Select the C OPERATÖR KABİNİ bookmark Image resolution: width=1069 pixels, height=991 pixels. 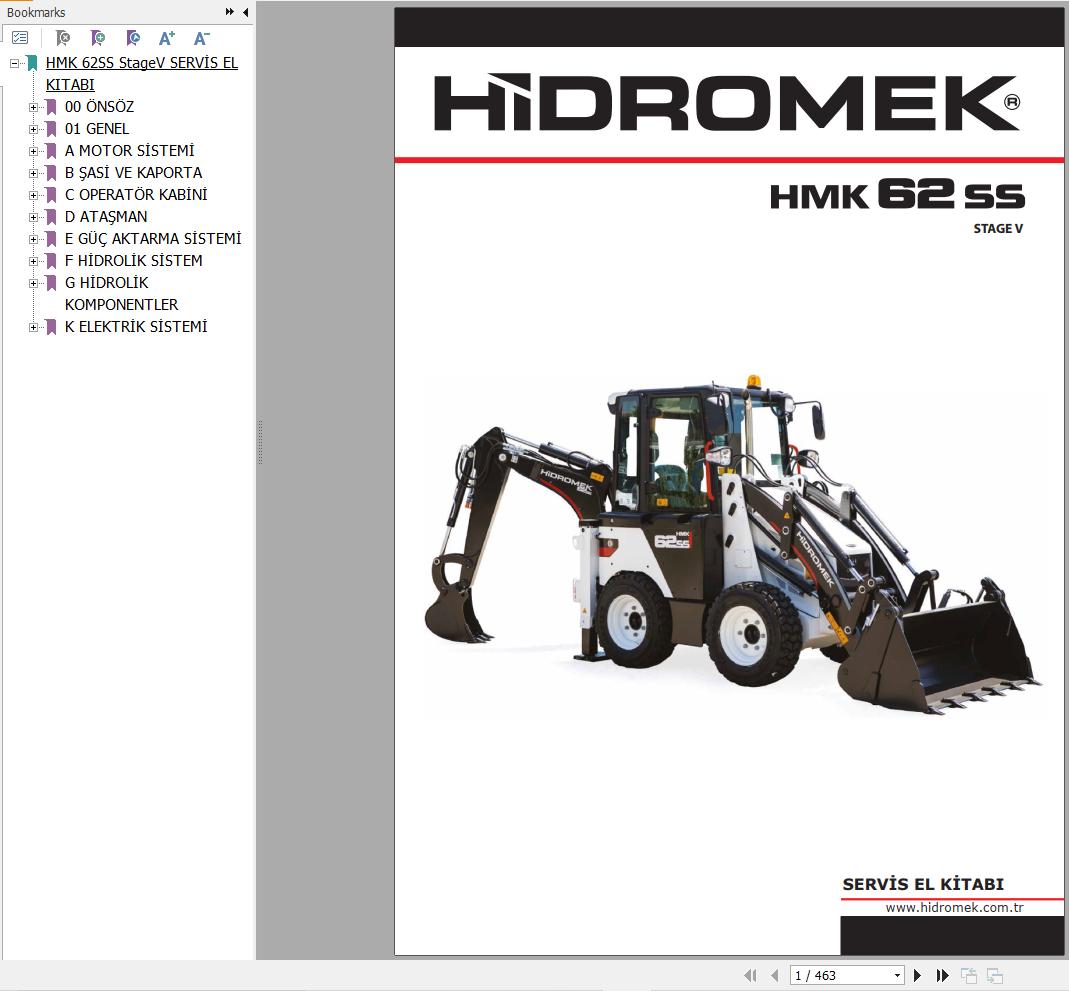pyautogui.click(x=136, y=195)
